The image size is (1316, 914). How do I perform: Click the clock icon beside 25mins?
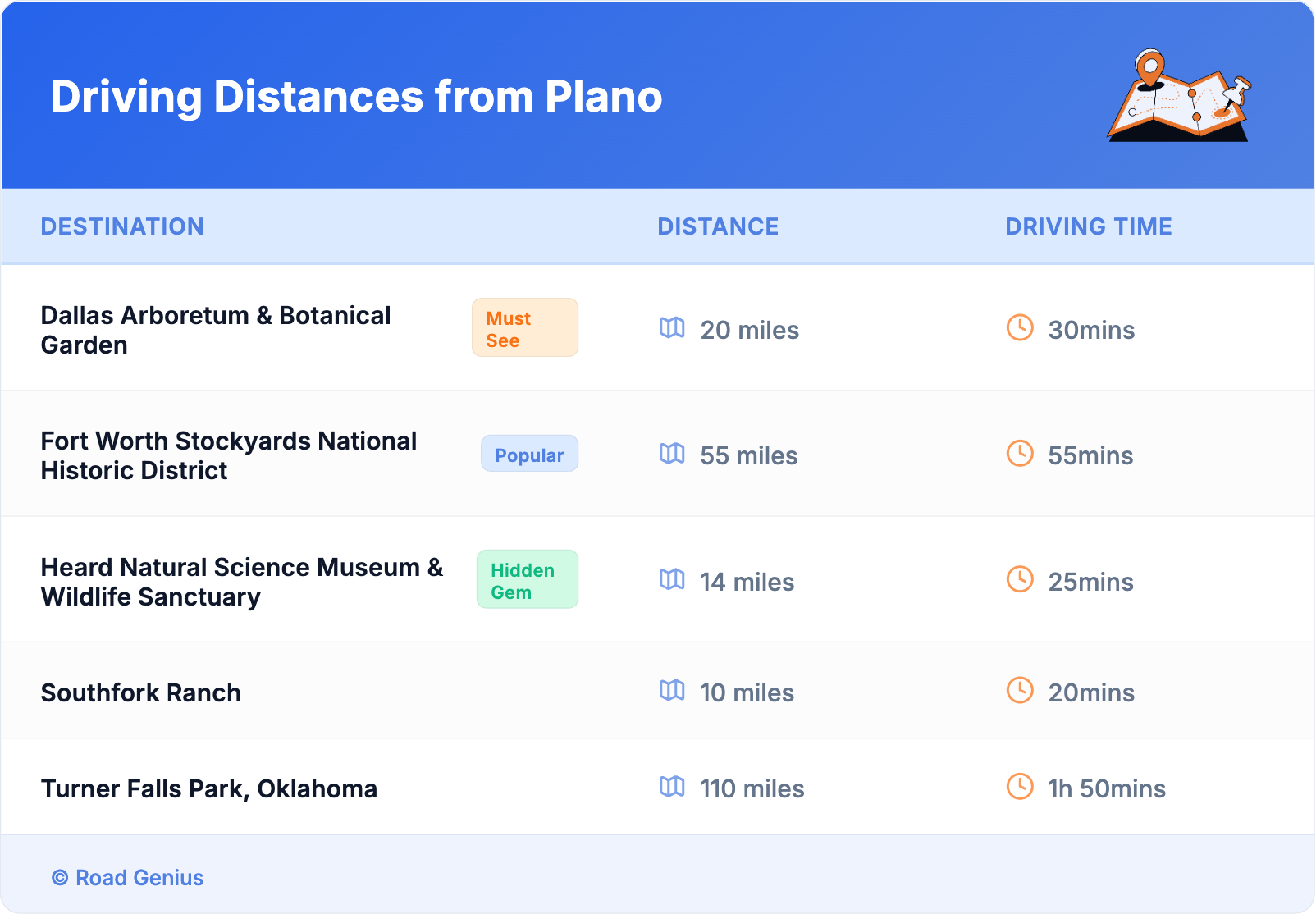[x=1020, y=580]
